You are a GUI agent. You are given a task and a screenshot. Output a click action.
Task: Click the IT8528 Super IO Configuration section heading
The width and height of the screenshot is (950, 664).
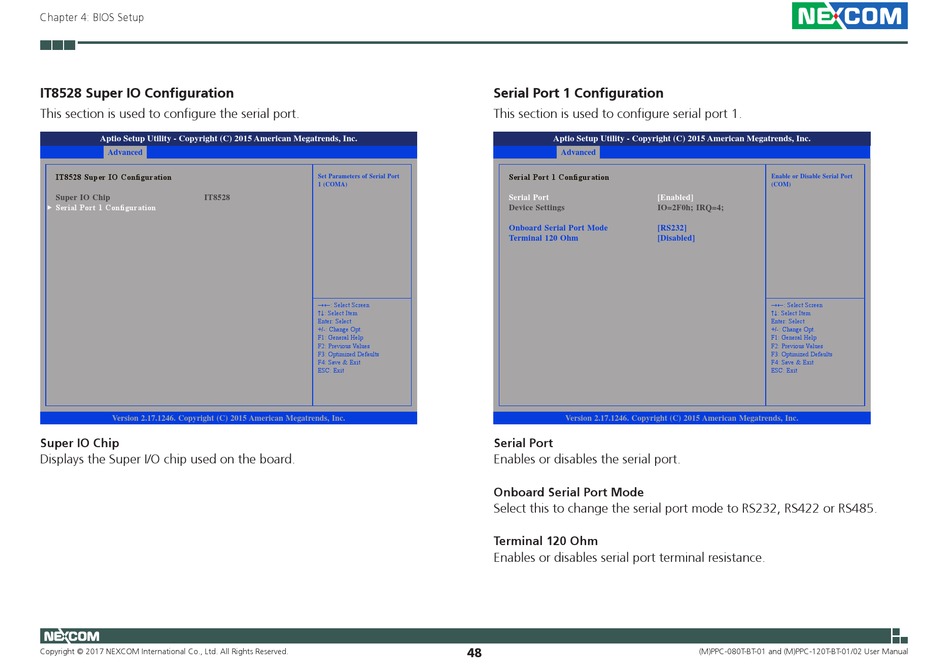(137, 93)
